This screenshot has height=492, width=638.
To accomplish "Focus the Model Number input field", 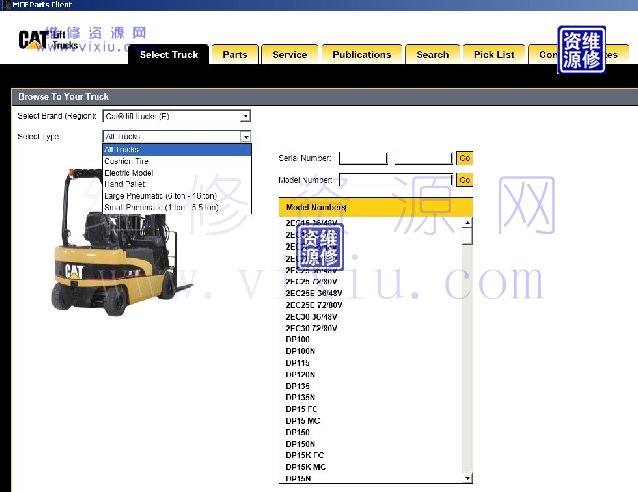I will click(396, 179).
